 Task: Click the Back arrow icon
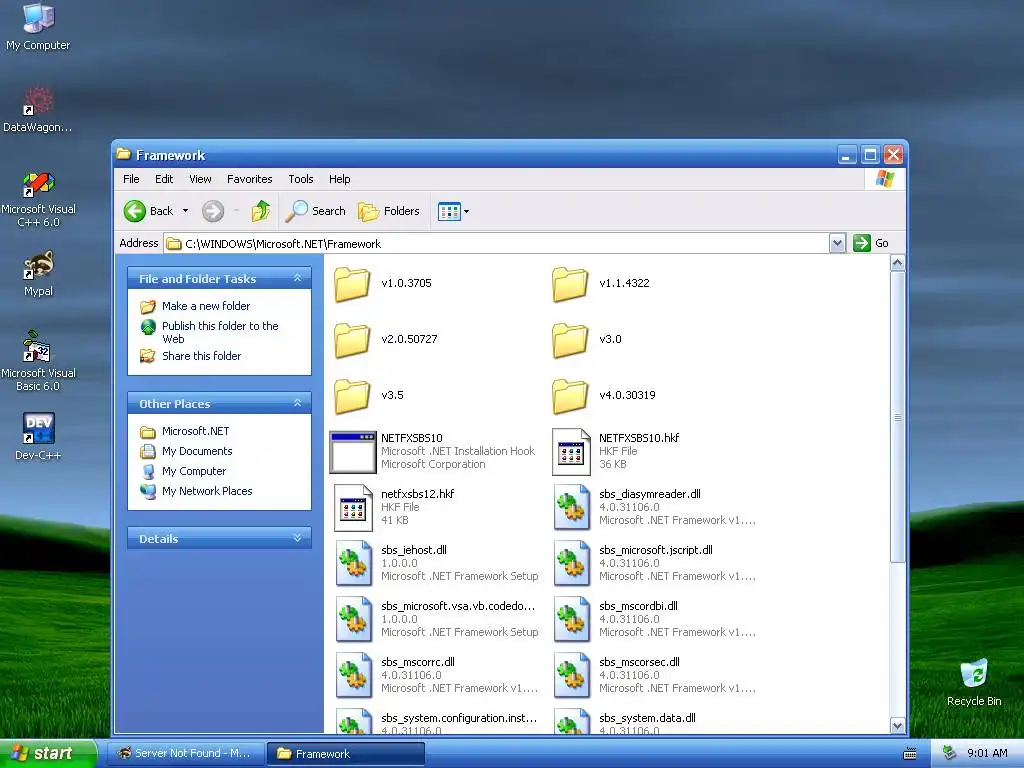pyautogui.click(x=135, y=211)
